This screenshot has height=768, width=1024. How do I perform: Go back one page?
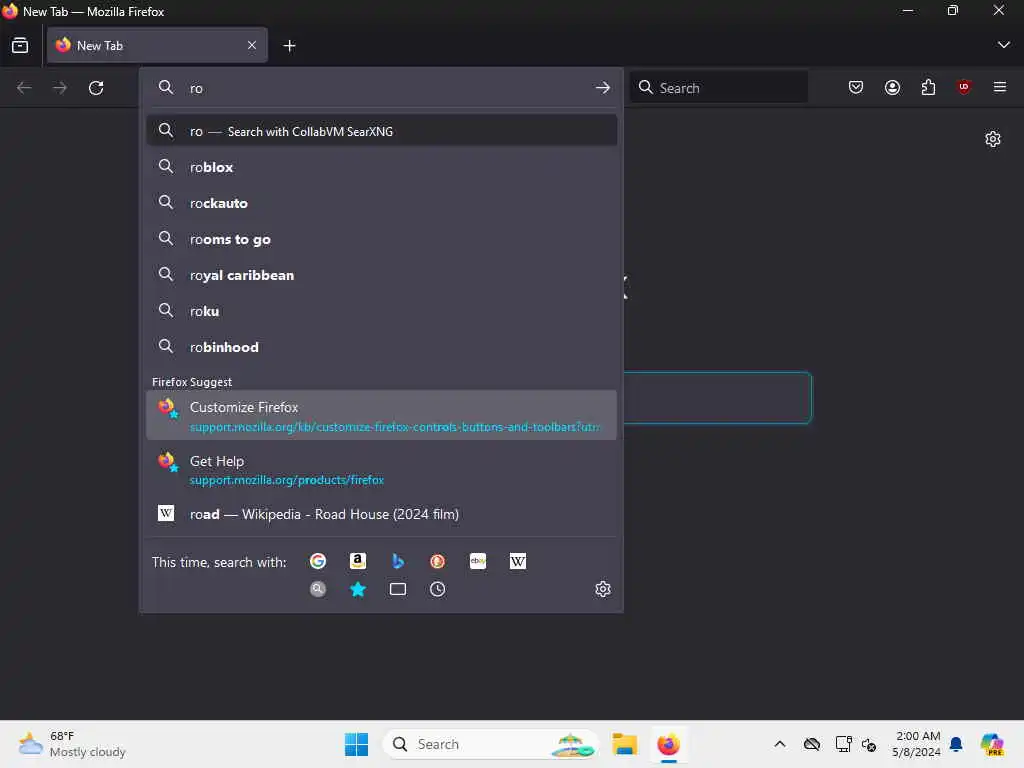24,88
